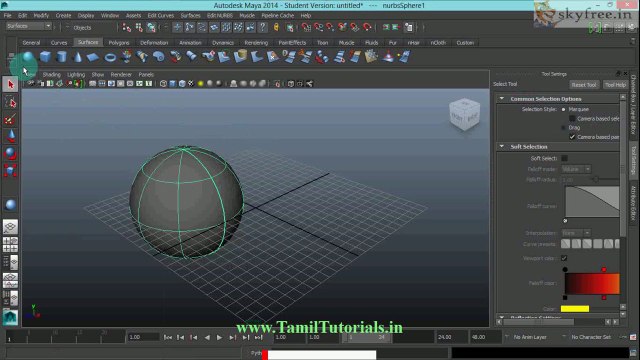The width and height of the screenshot is (640, 360).
Task: Enable Camera based selection checkbox
Action: (x=572, y=118)
